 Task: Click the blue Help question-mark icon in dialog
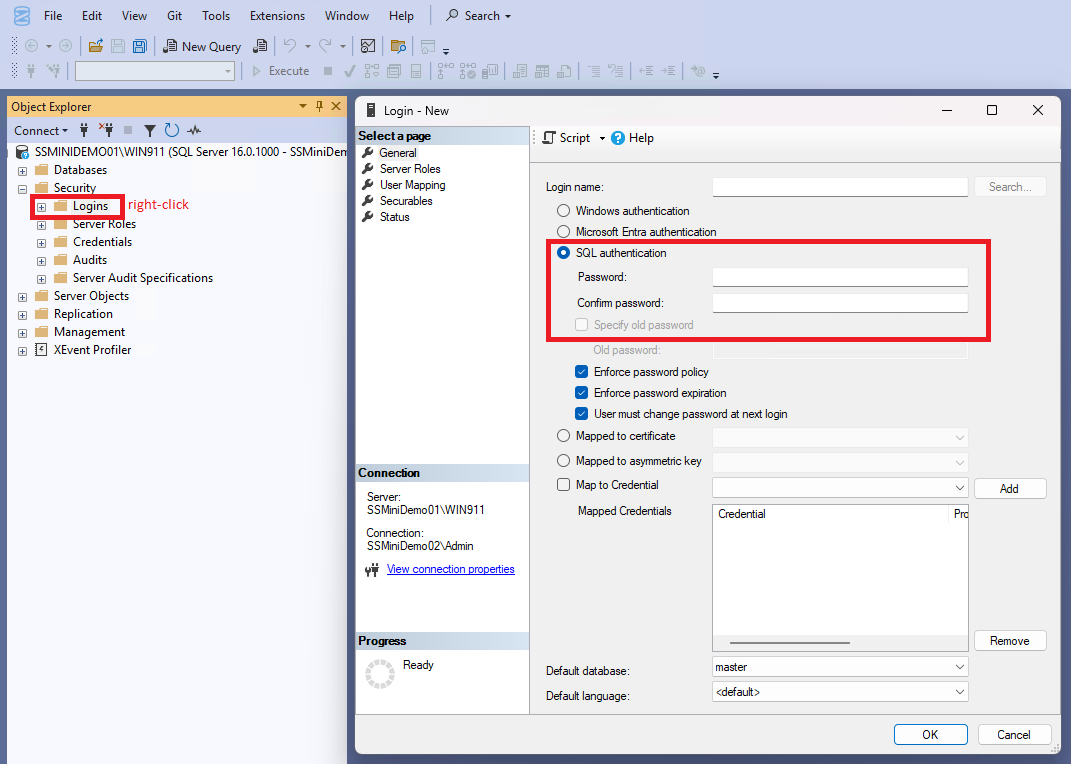tap(618, 138)
